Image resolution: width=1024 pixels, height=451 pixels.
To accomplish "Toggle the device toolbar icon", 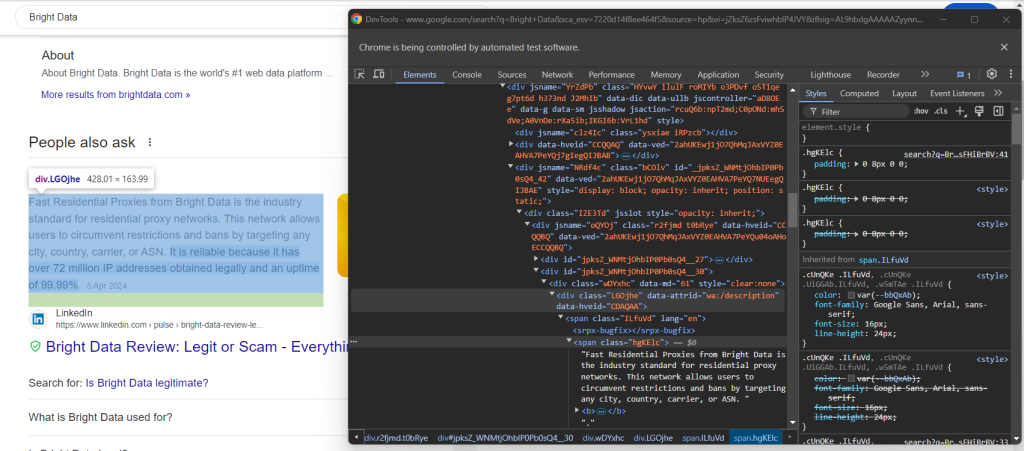I will click(x=379, y=75).
